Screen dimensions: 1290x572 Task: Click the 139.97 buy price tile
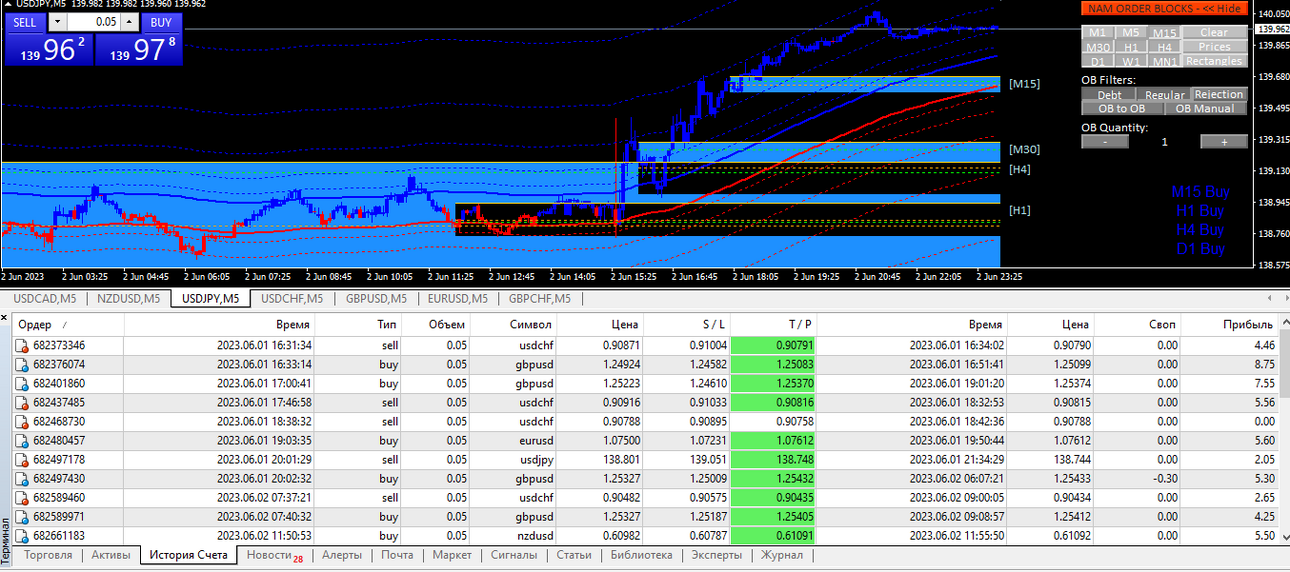pyautogui.click(x=139, y=49)
